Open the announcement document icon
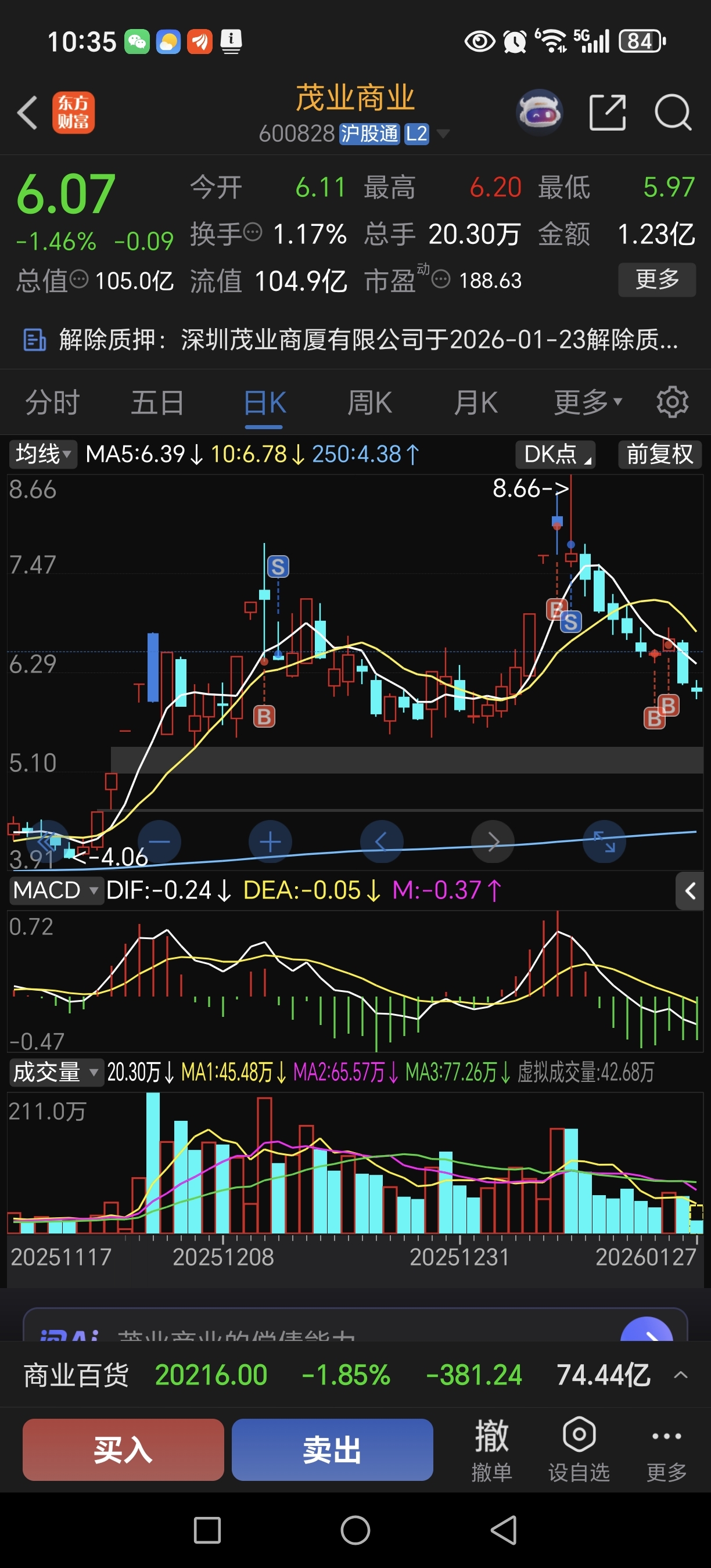711x1568 pixels. pyautogui.click(x=35, y=340)
